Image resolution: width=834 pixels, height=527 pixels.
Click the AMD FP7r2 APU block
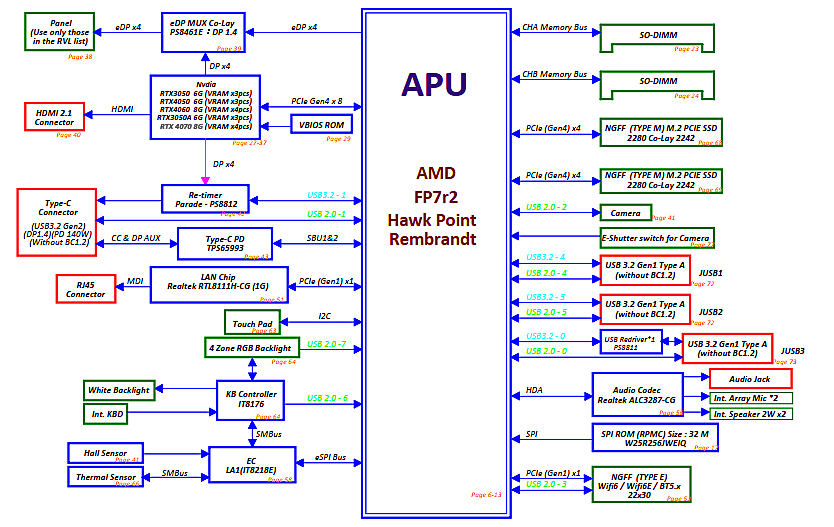coord(436,263)
